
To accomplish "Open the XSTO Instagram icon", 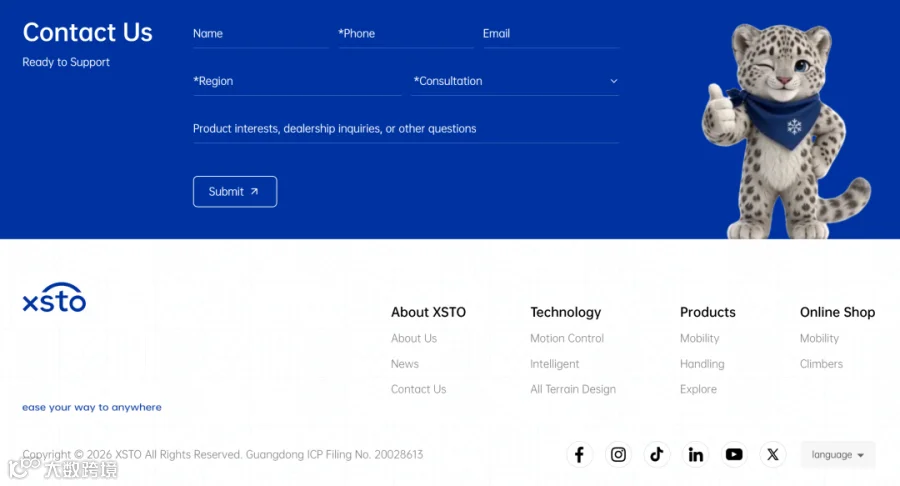I will [x=618, y=454].
